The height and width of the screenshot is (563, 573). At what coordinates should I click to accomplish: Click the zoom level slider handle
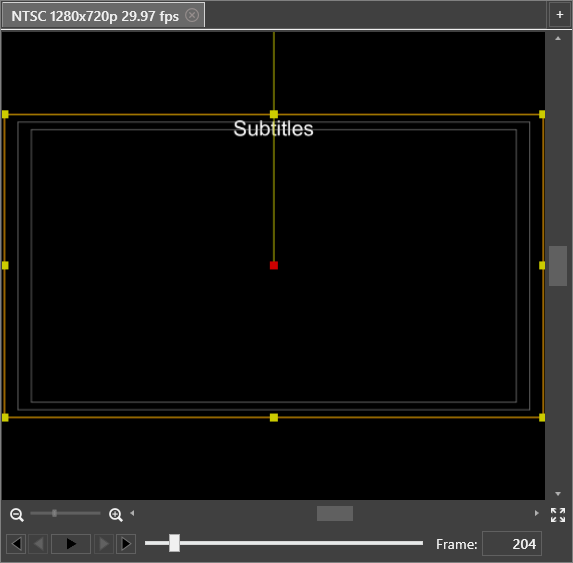pyautogui.click(x=54, y=513)
